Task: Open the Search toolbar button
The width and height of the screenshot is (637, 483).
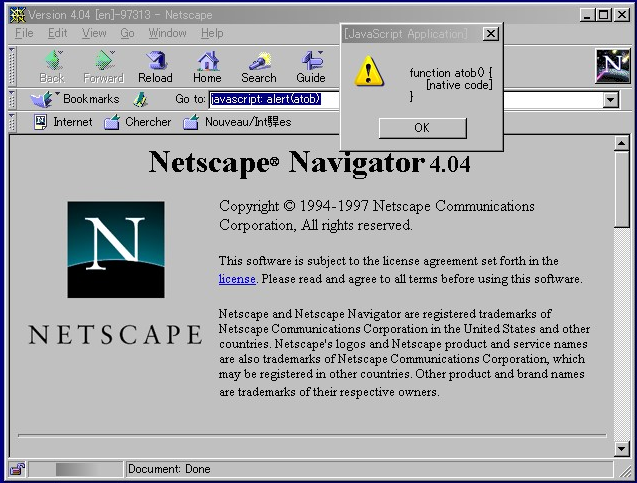Action: click(259, 67)
